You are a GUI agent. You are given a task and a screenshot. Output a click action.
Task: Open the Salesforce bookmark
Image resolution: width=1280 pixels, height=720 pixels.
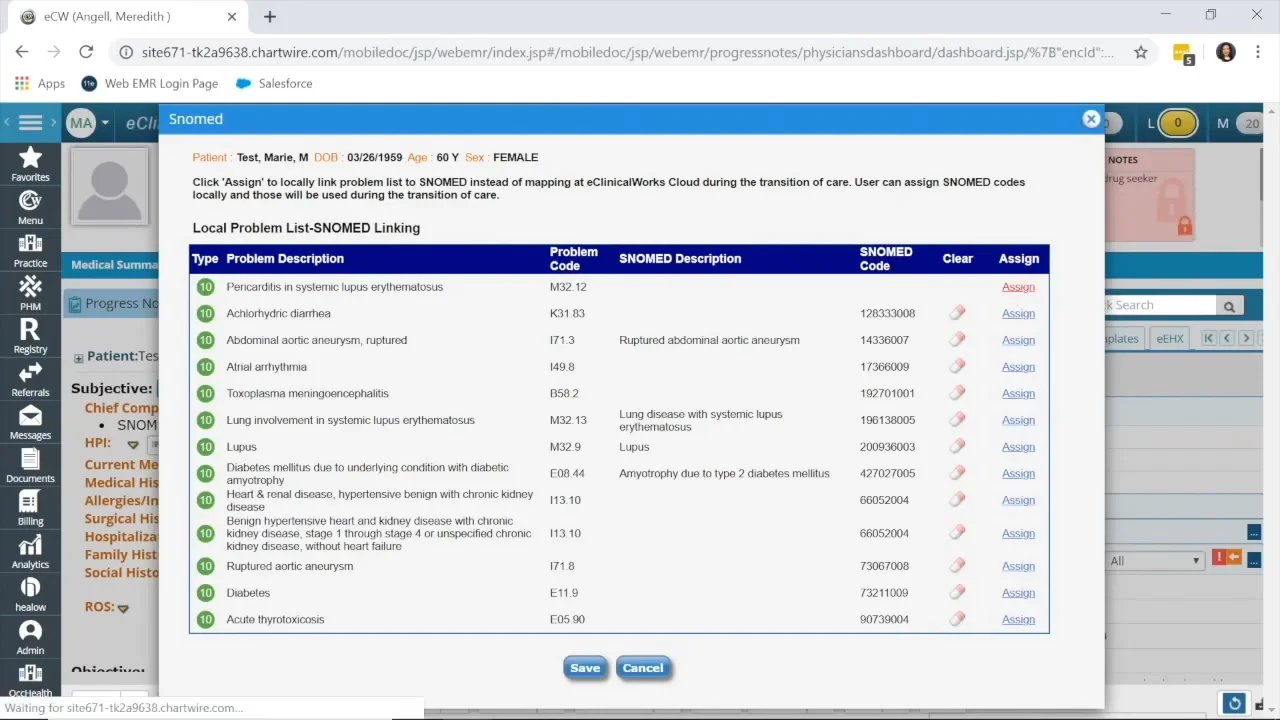(x=274, y=84)
